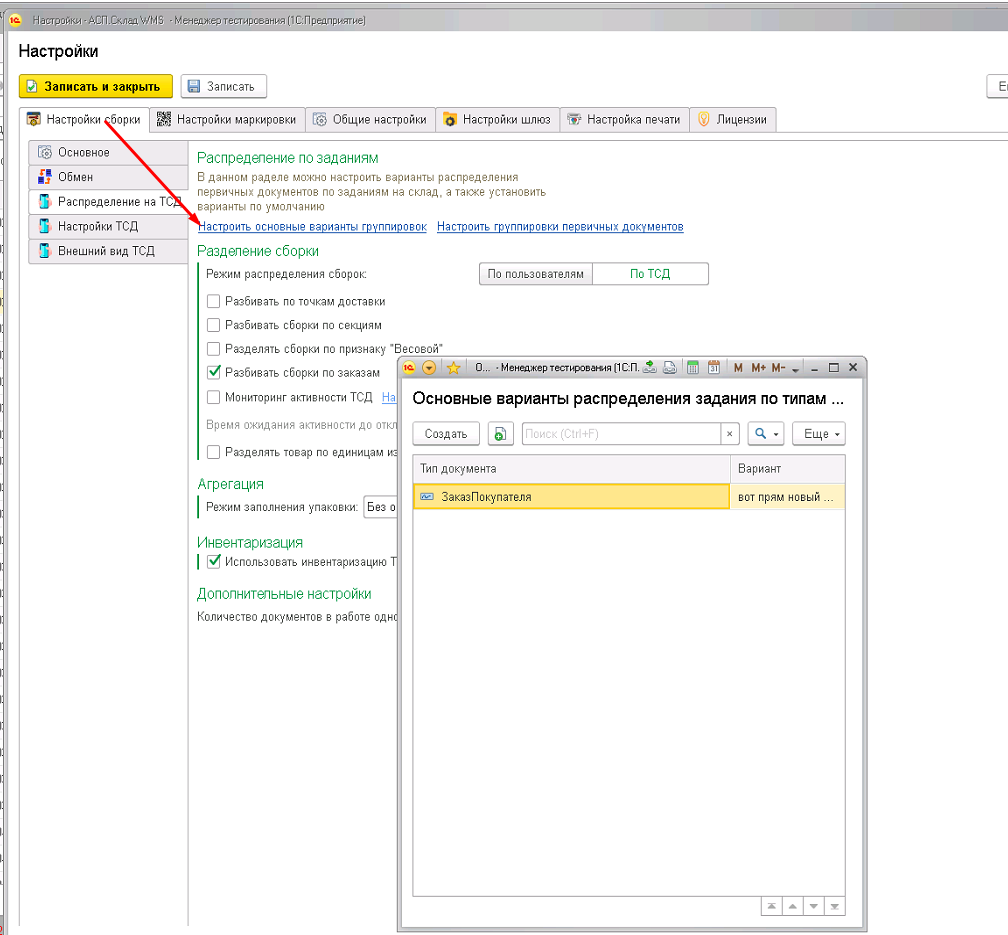Uncheck Разбивать сборки по заказам
Viewport: 1008px width, 935px height.
click(213, 372)
